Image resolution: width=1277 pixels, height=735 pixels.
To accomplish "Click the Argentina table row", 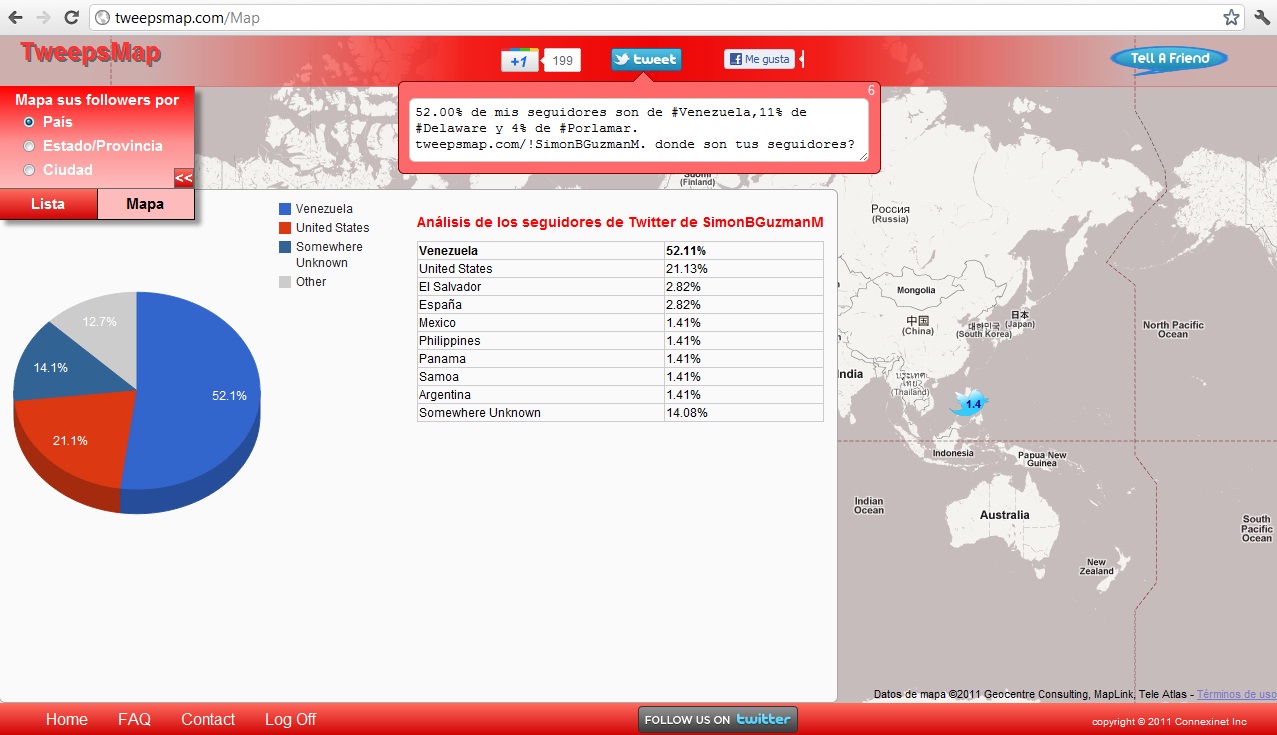I will (620, 395).
